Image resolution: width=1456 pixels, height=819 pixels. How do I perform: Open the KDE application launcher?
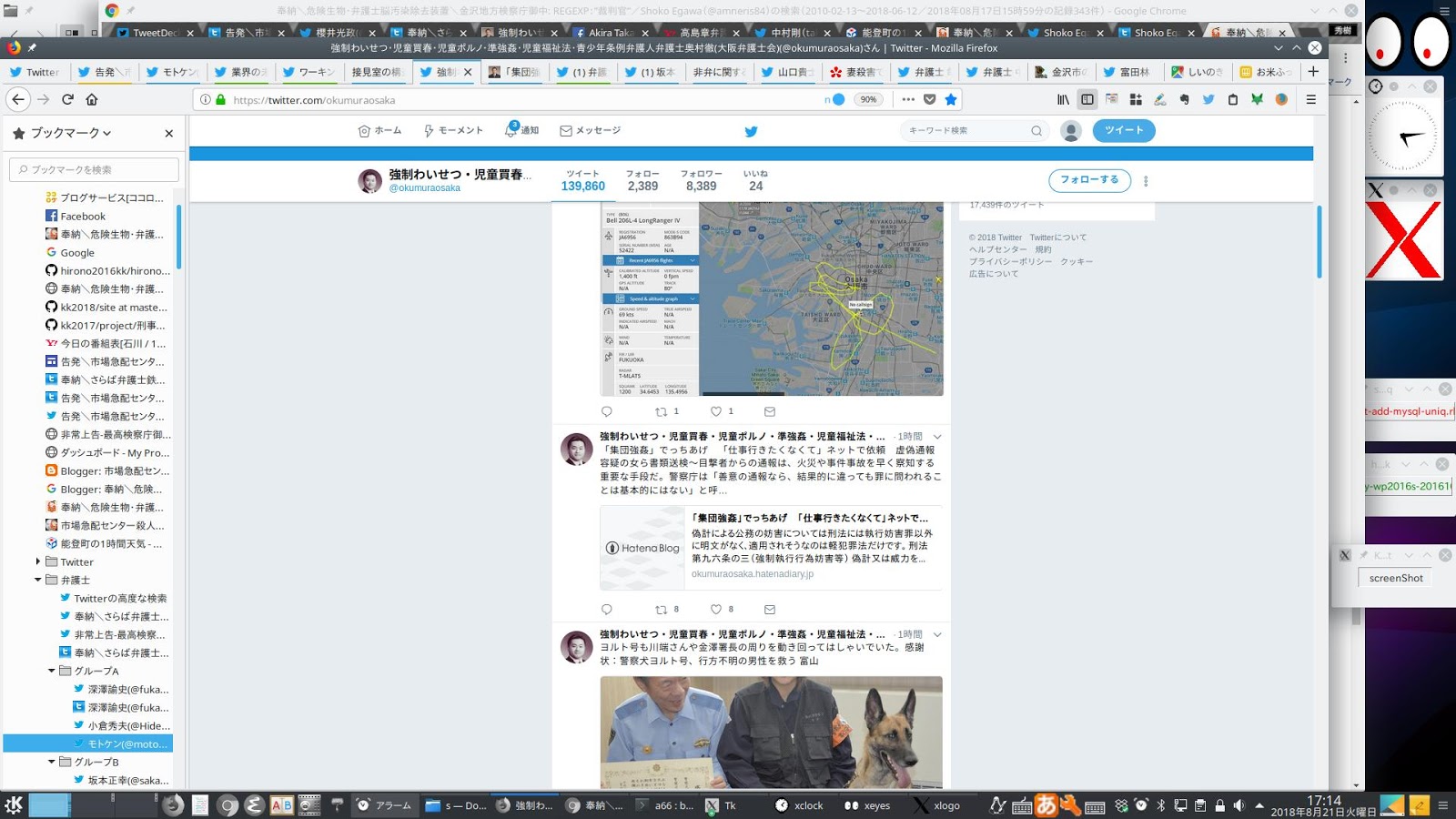pyautogui.click(x=14, y=804)
